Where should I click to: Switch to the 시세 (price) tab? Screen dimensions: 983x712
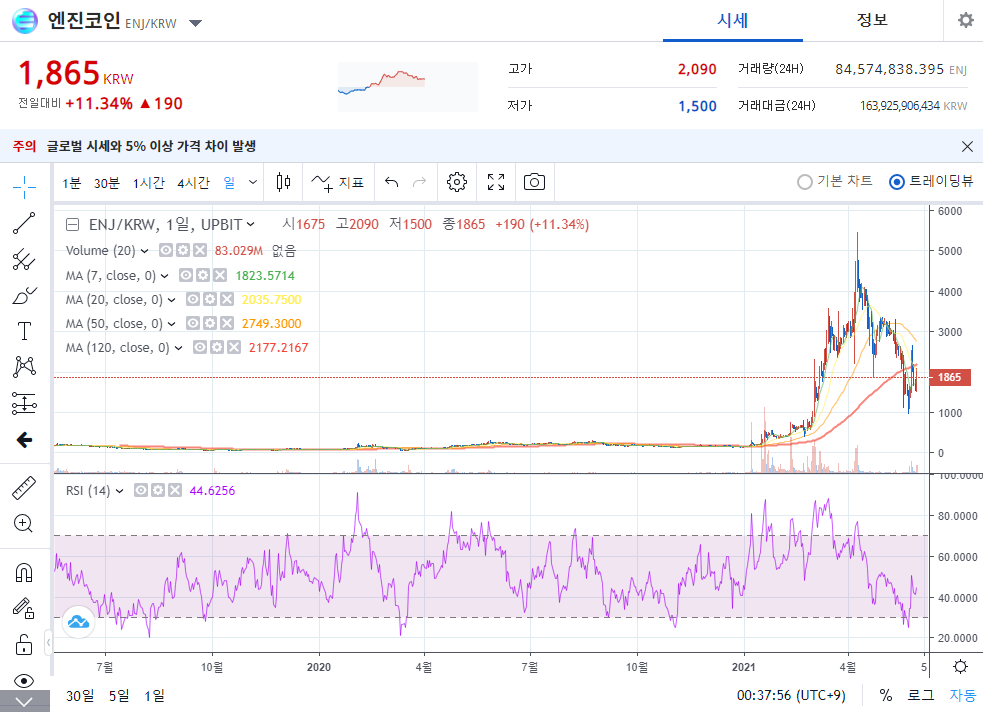click(732, 21)
